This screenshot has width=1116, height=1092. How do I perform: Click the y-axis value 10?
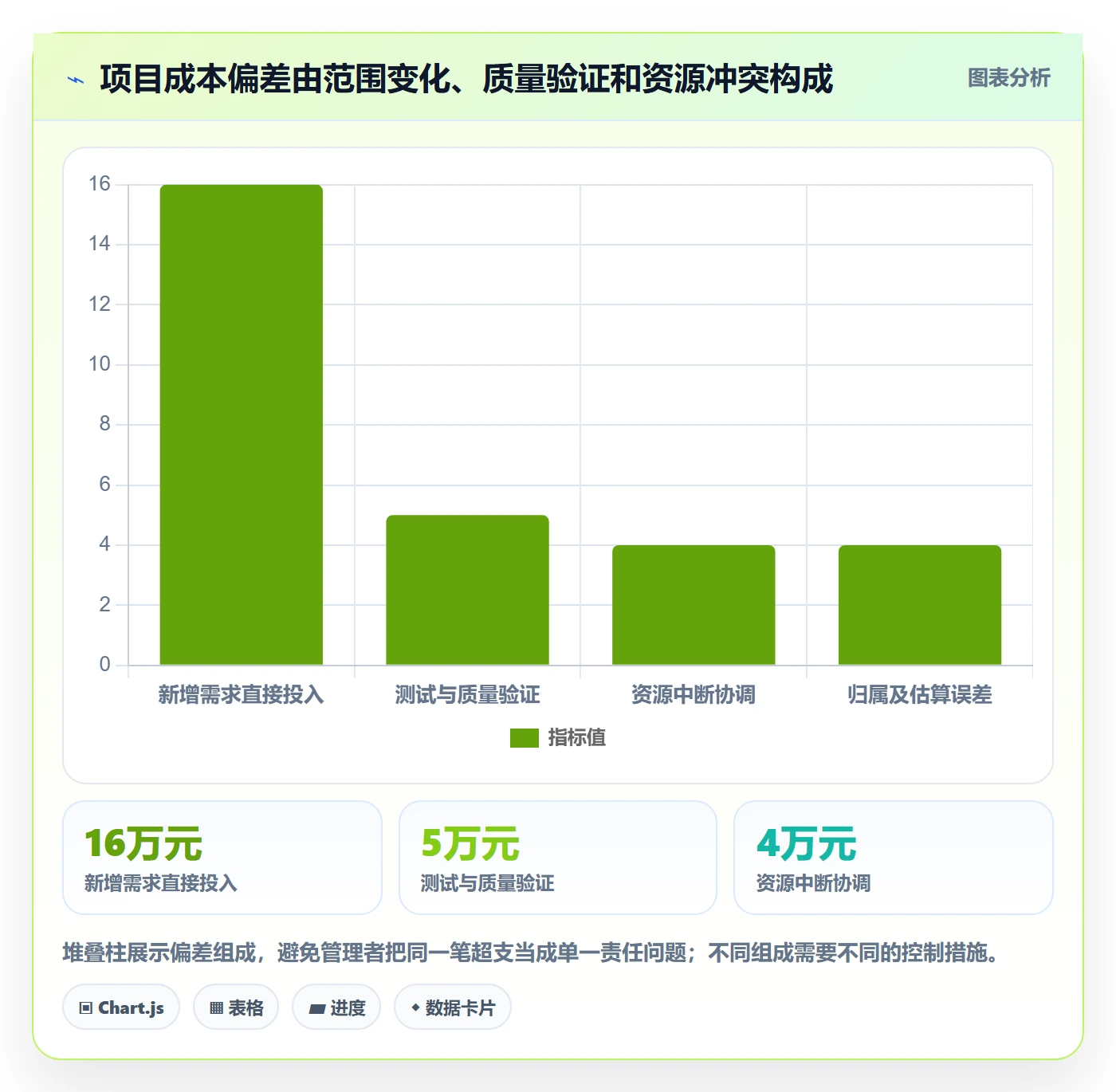100,364
